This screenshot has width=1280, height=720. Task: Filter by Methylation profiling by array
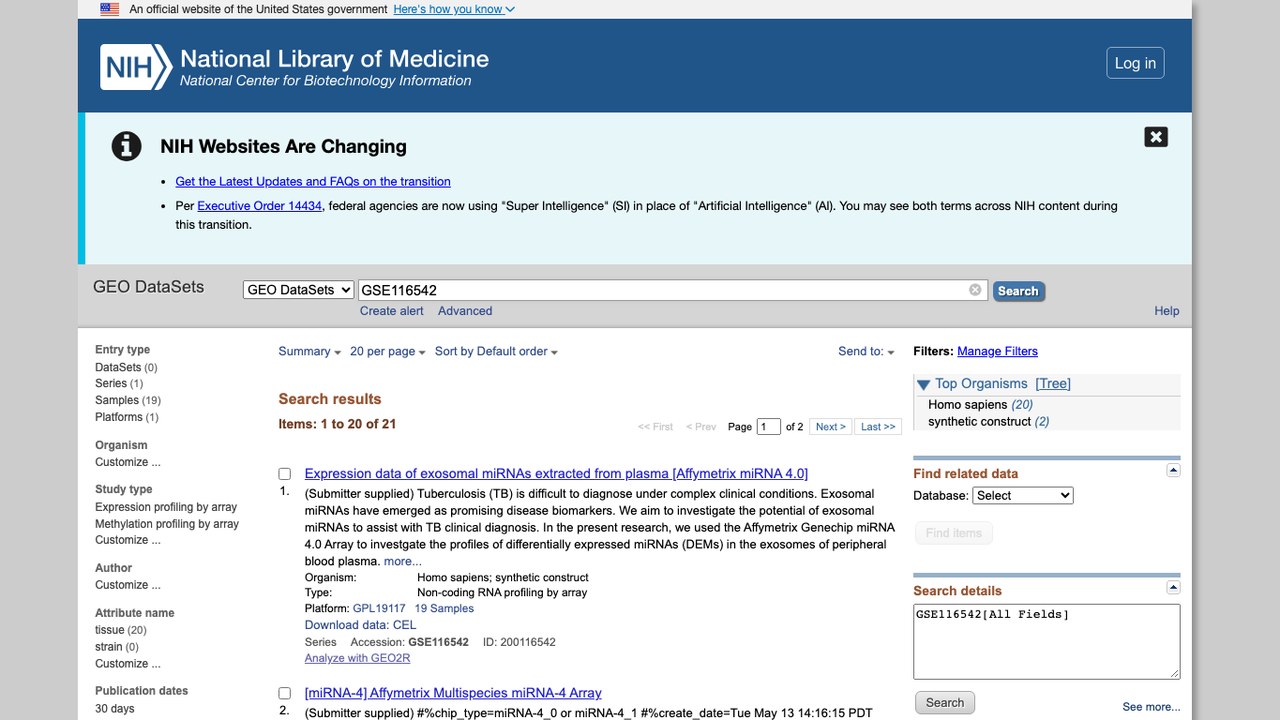167,524
